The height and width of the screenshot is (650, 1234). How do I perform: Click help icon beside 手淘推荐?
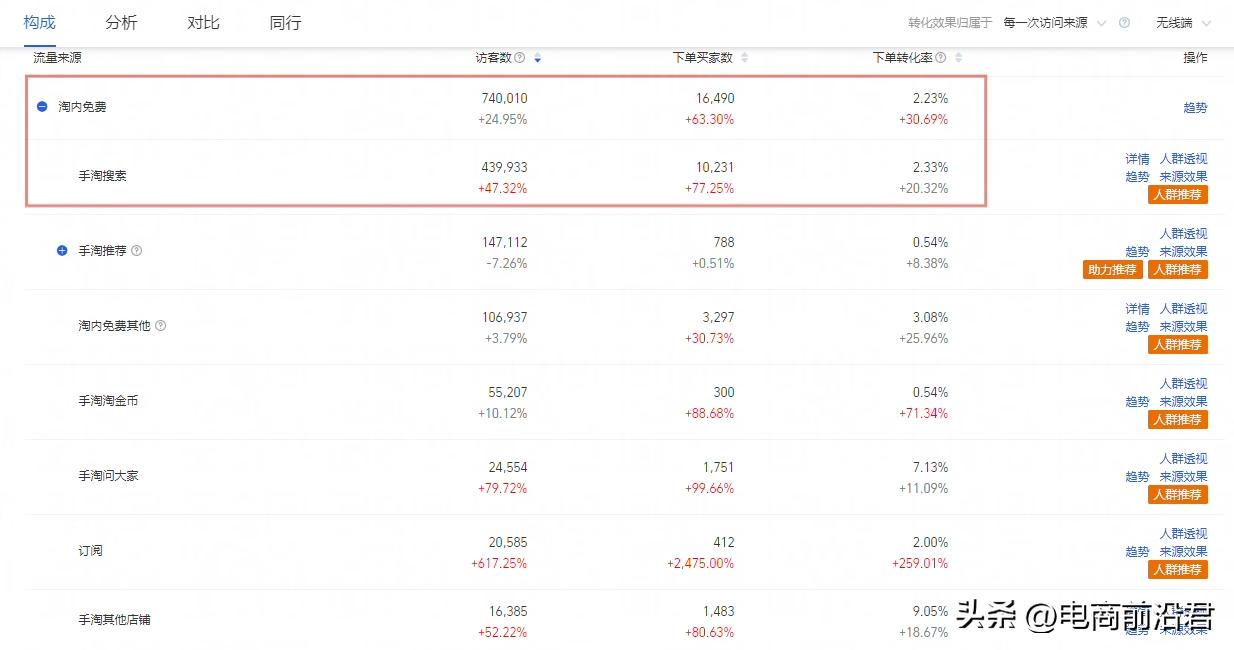pyautogui.click(x=137, y=251)
